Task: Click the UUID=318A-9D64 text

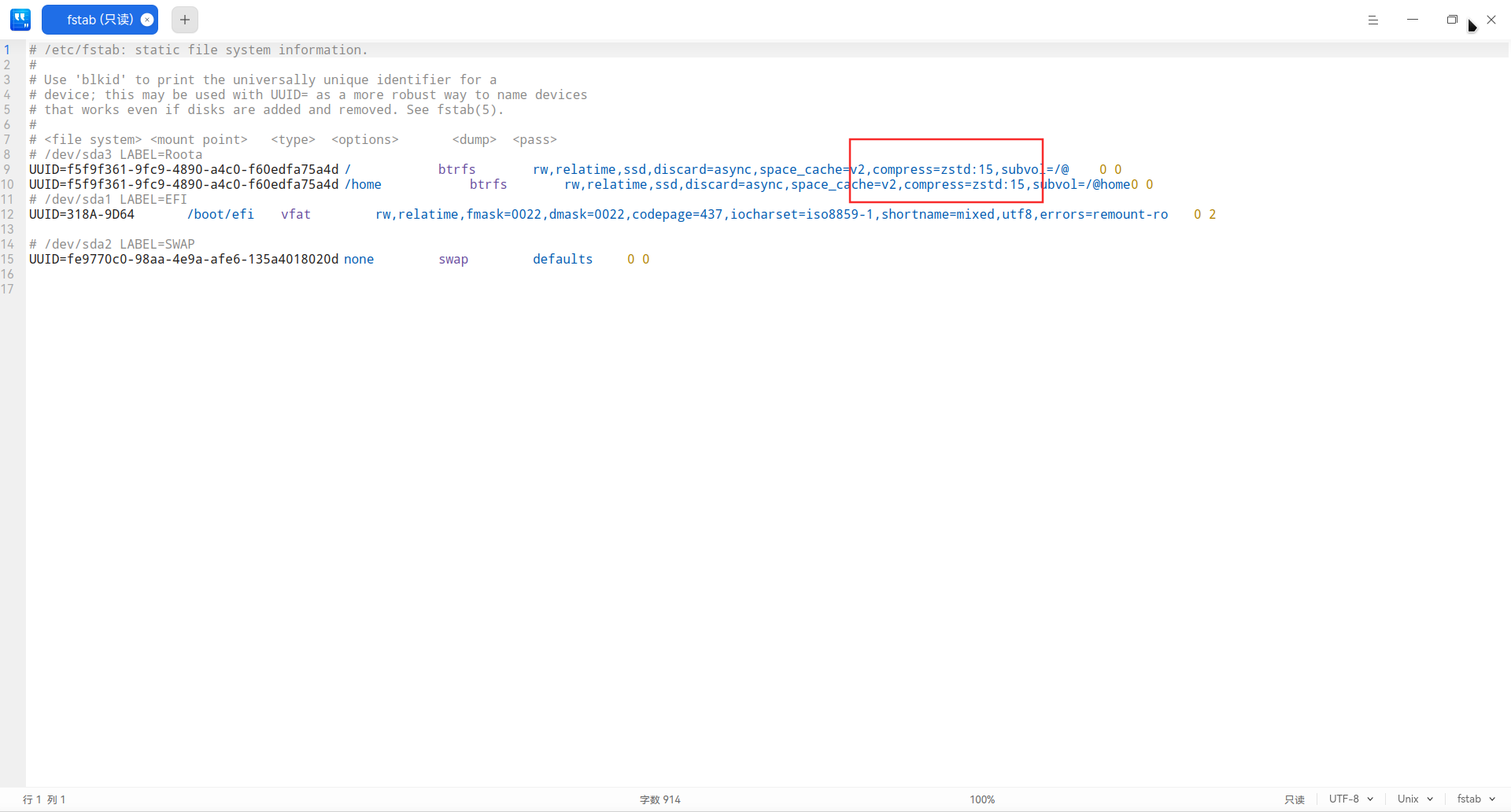Action: 82,214
